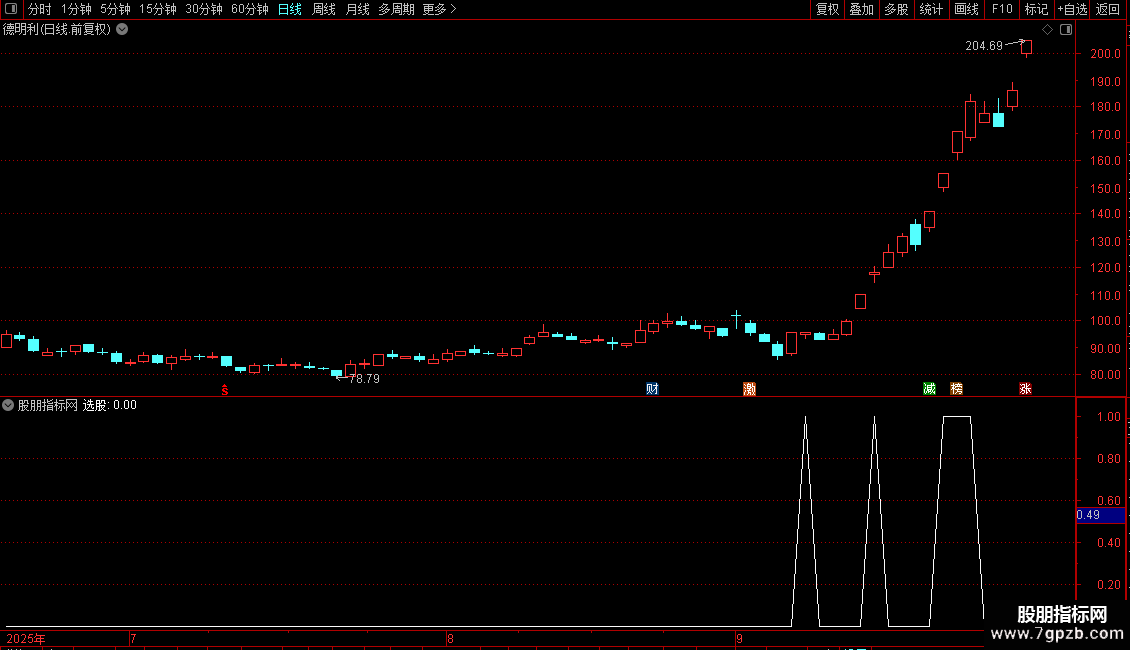Switch to 周线 weekly chart
The image size is (1130, 650).
[324, 9]
